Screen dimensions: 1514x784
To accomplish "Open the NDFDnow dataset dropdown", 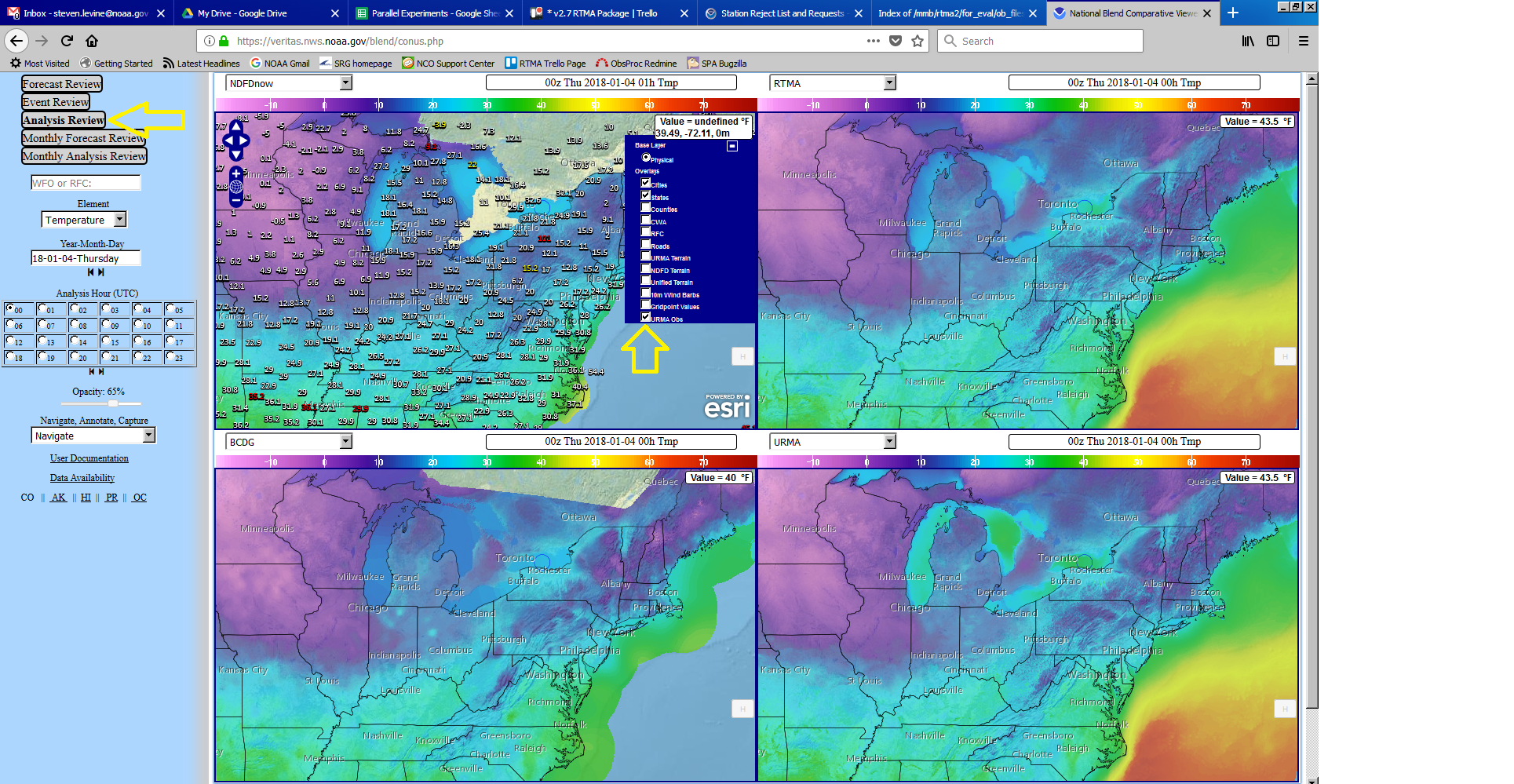I will 289,82.
